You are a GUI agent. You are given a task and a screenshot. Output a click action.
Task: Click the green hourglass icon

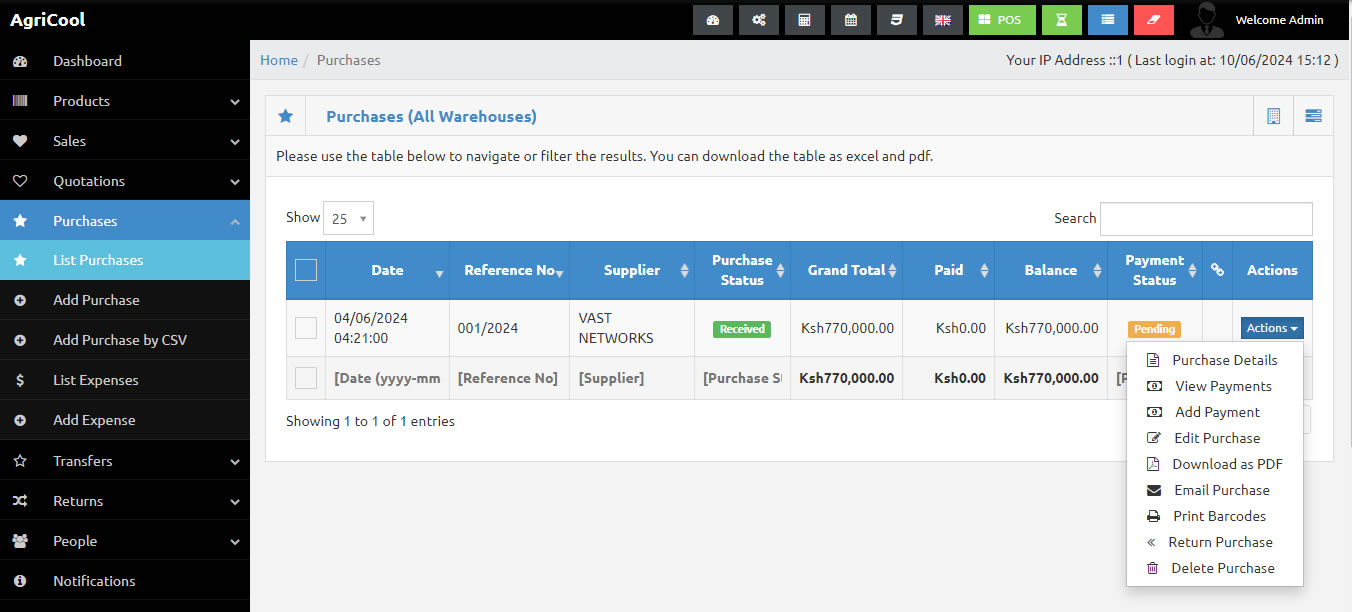point(1062,20)
